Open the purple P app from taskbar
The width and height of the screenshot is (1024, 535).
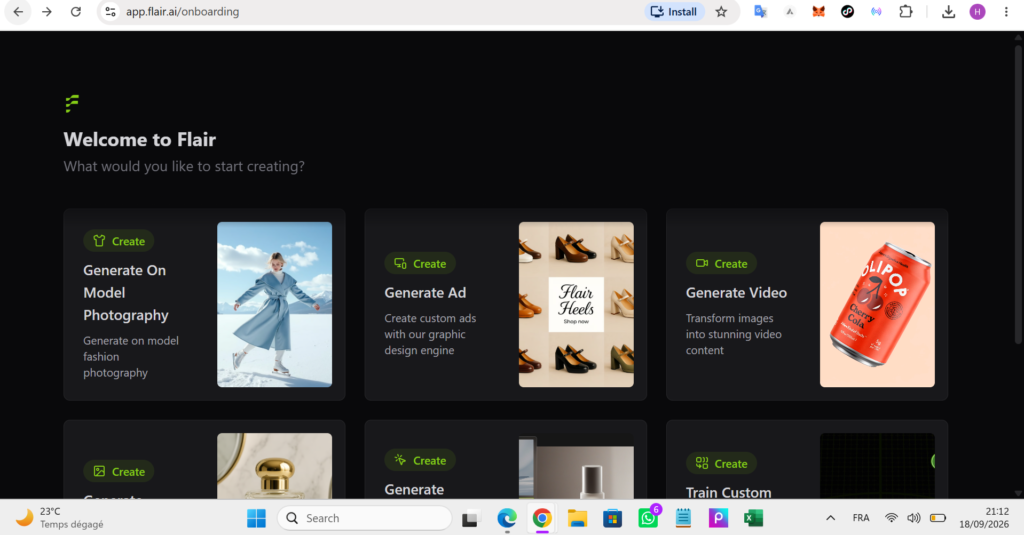[718, 518]
